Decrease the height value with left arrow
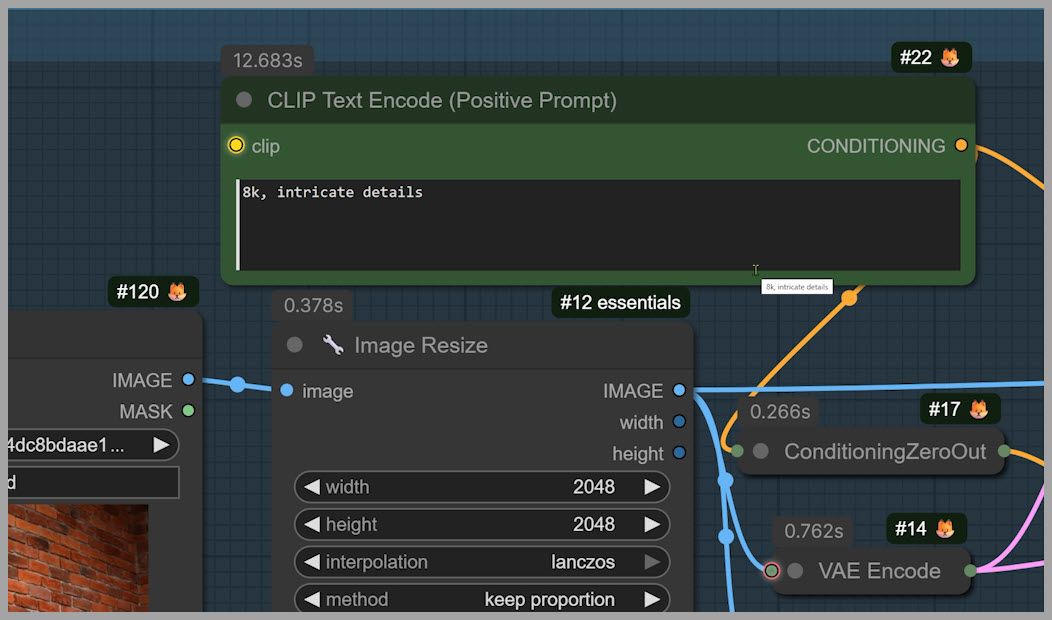The width and height of the screenshot is (1052, 620). point(312,524)
